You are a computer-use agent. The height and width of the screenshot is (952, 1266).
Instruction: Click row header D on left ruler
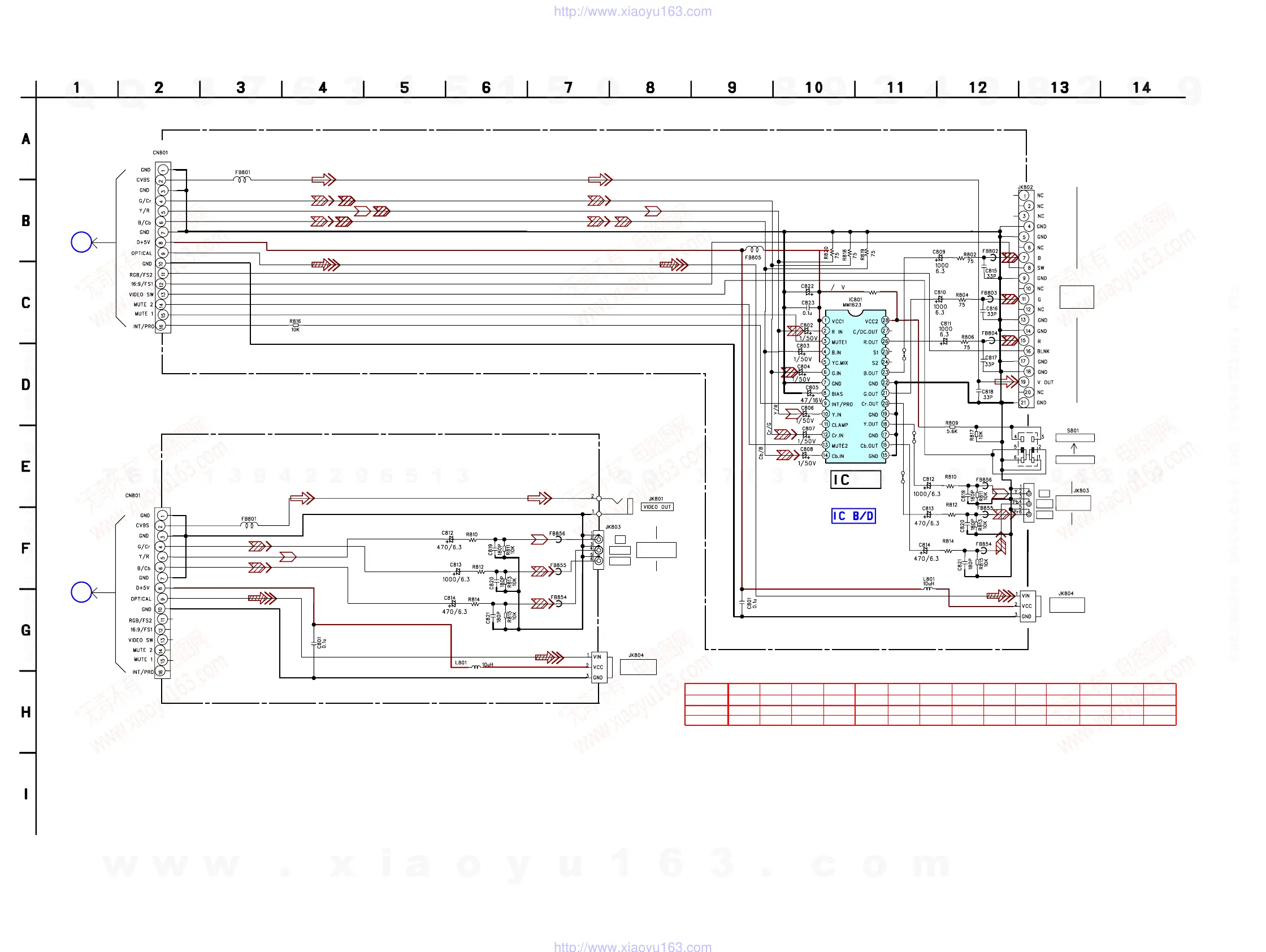(x=26, y=384)
